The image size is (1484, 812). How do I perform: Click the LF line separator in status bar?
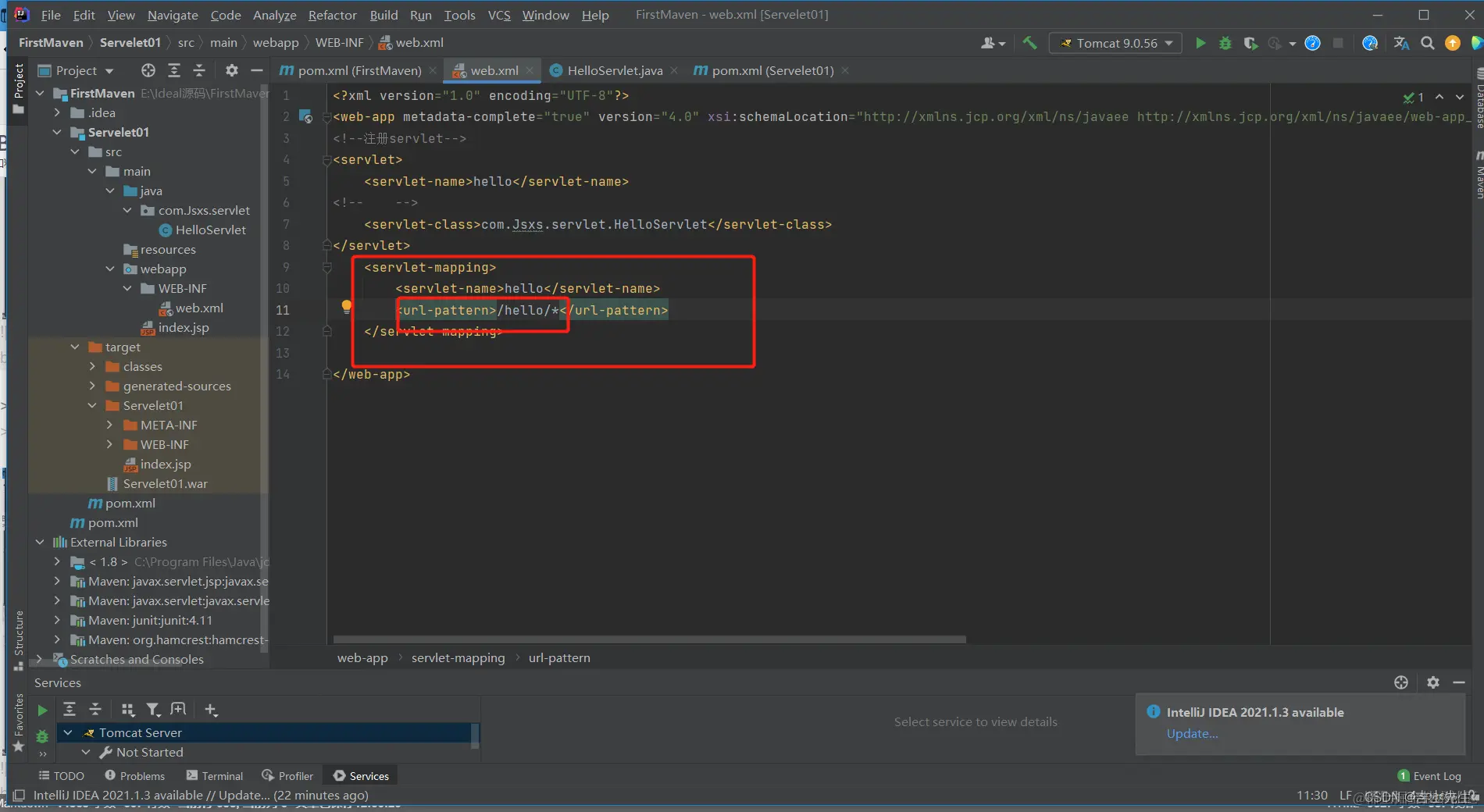1345,795
